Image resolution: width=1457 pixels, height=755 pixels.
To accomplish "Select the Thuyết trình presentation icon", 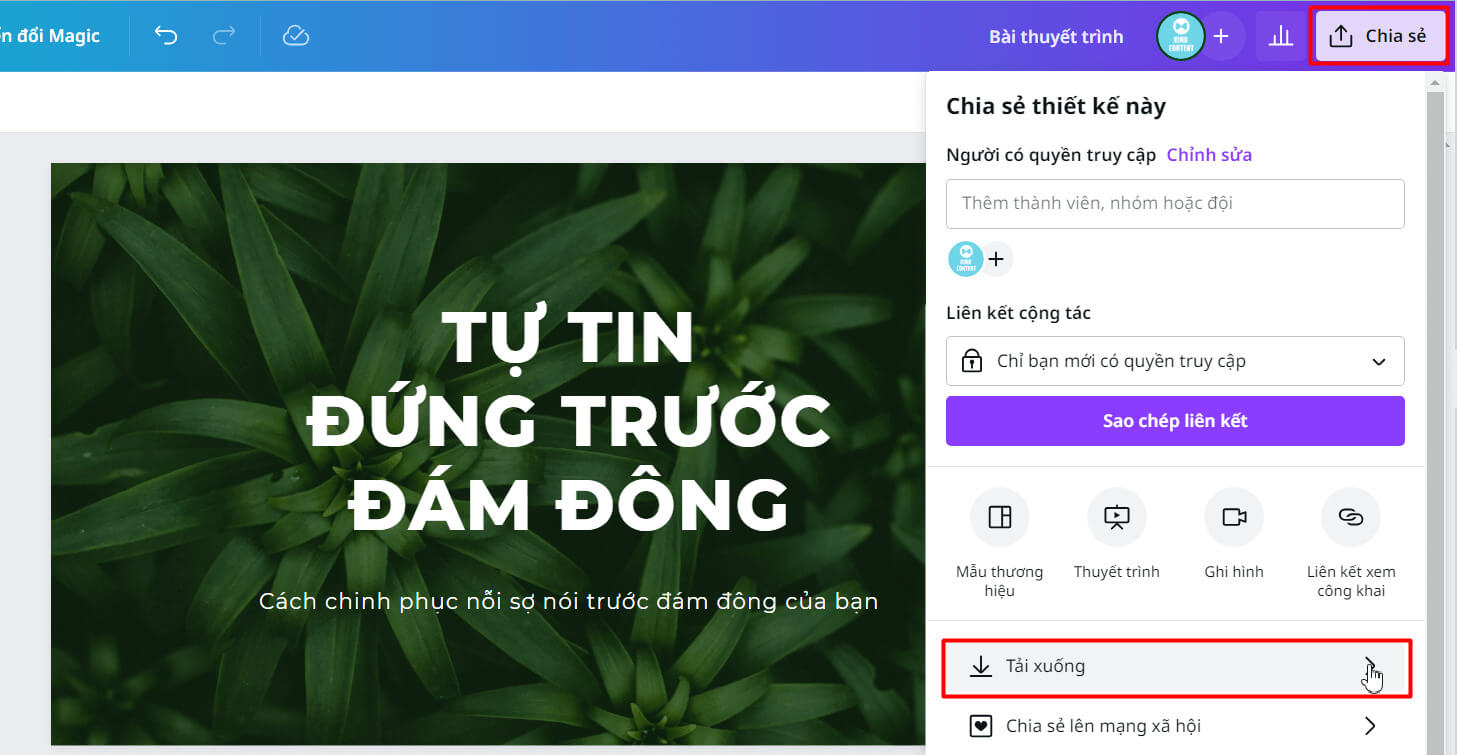I will pos(1116,517).
